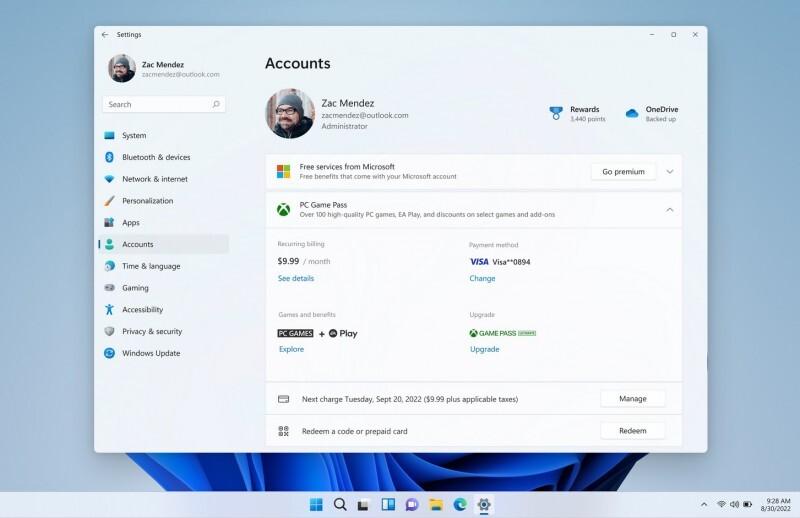Open Chat icon on the taskbar

point(412,505)
